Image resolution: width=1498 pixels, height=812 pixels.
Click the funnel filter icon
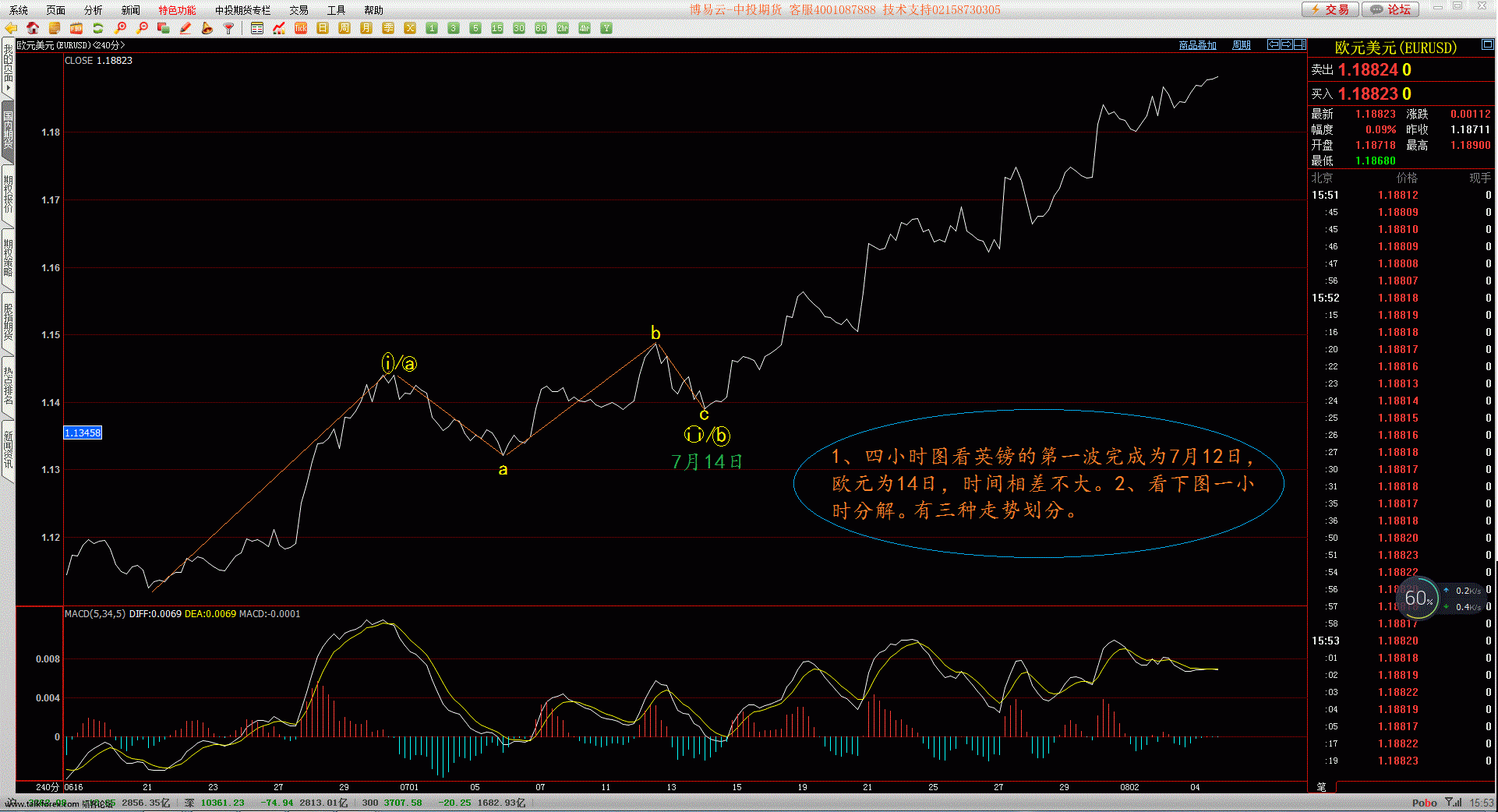pyautogui.click(x=229, y=28)
